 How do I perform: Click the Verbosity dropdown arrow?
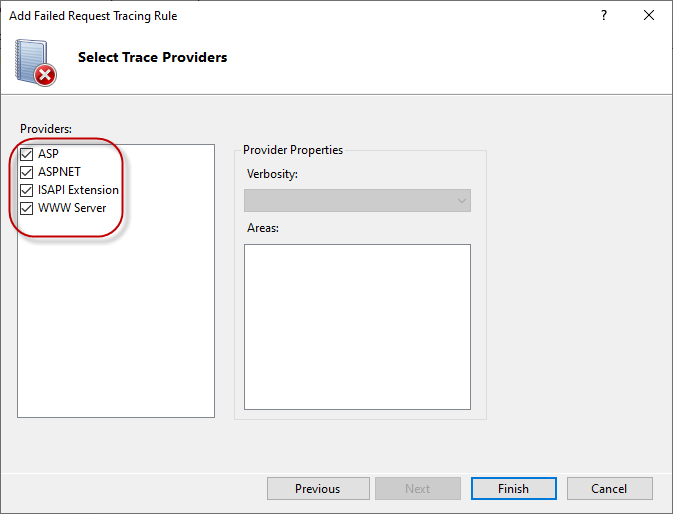[461, 201]
